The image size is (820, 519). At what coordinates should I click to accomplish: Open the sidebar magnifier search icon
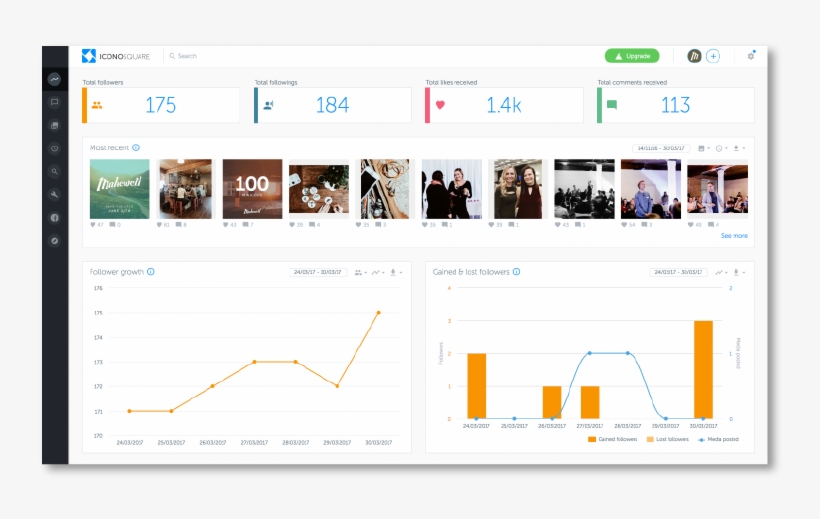[54, 171]
